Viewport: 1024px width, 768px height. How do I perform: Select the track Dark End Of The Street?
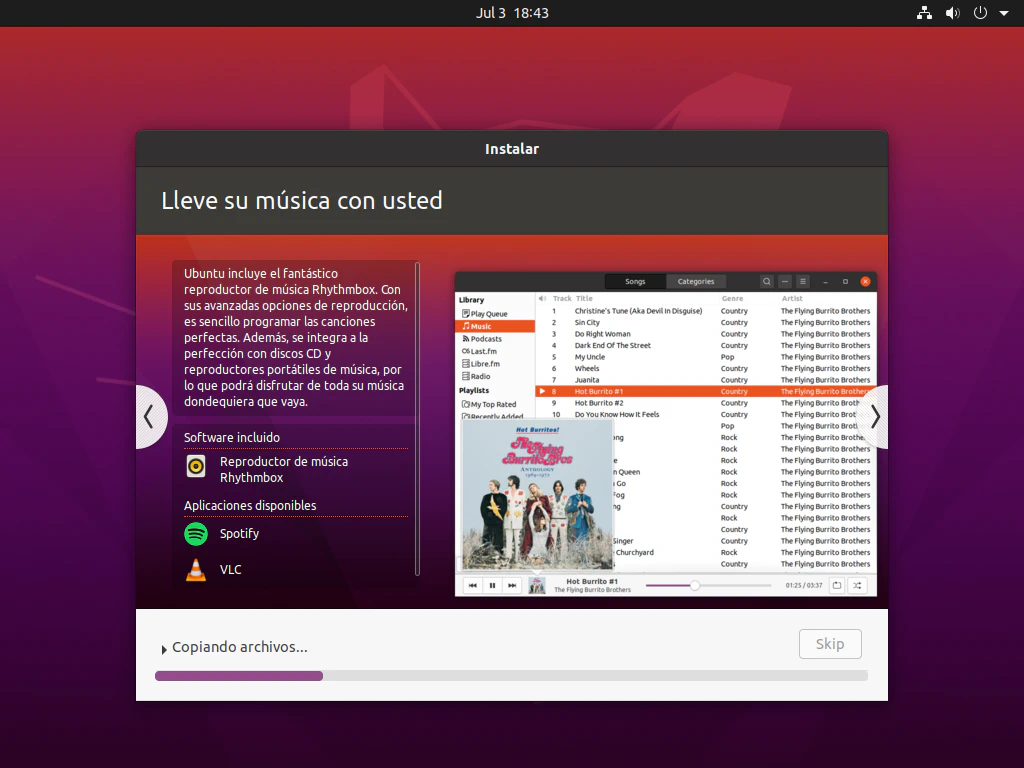click(x=705, y=345)
